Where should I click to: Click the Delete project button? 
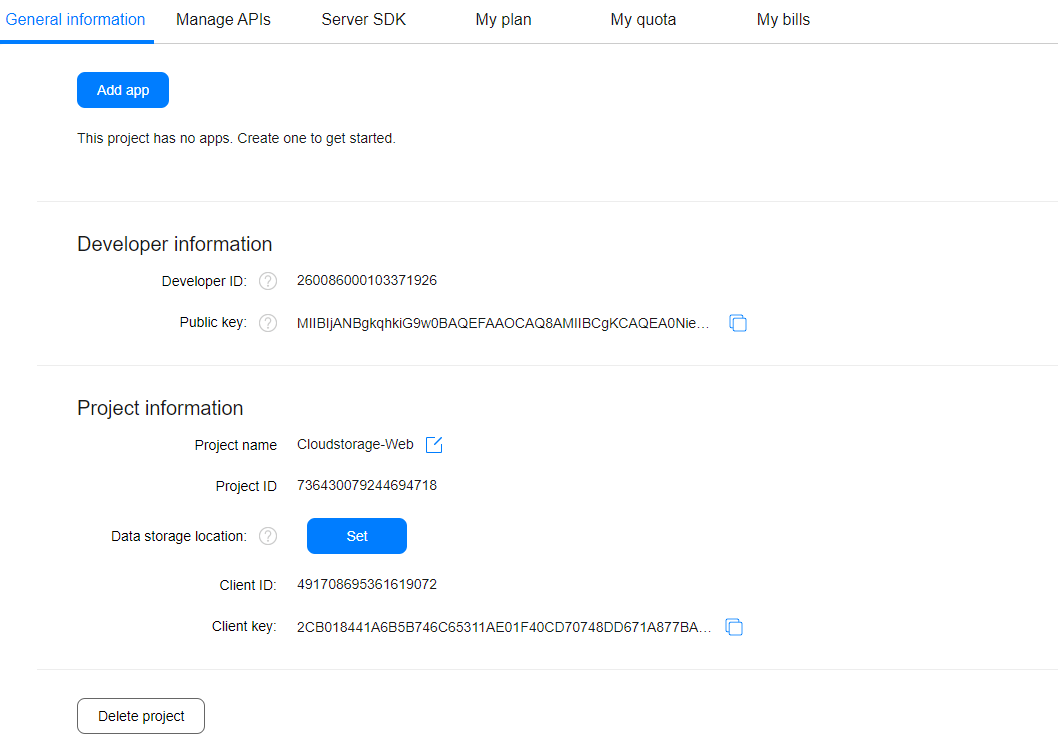coord(140,716)
